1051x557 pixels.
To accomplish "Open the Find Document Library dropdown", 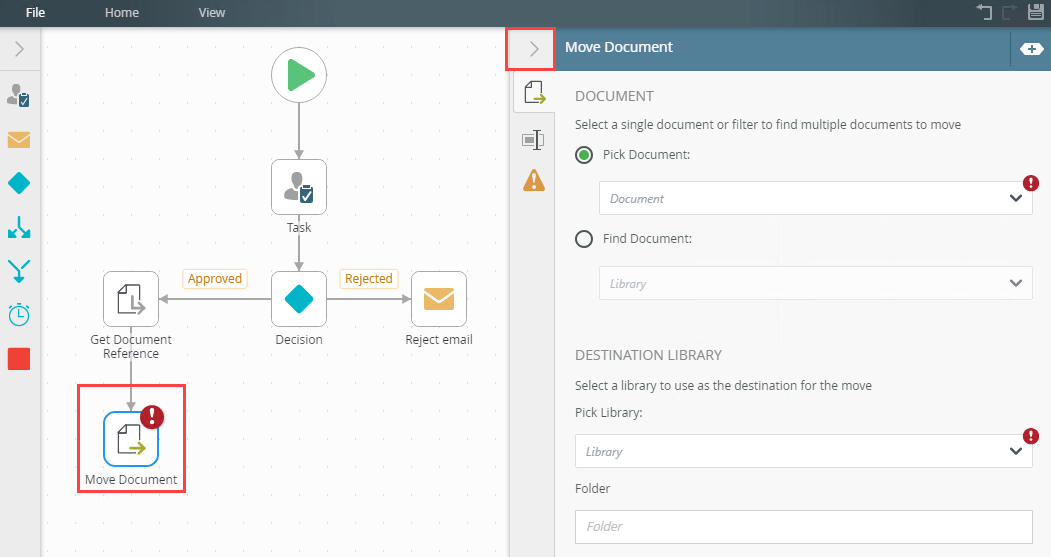I will [x=815, y=283].
